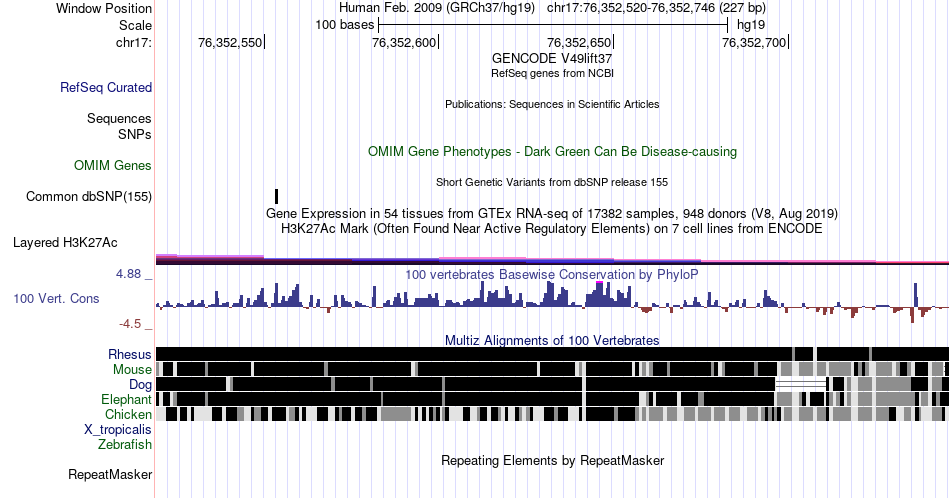Select the Chicken alignment row label
The image size is (950, 498).
point(128,414)
